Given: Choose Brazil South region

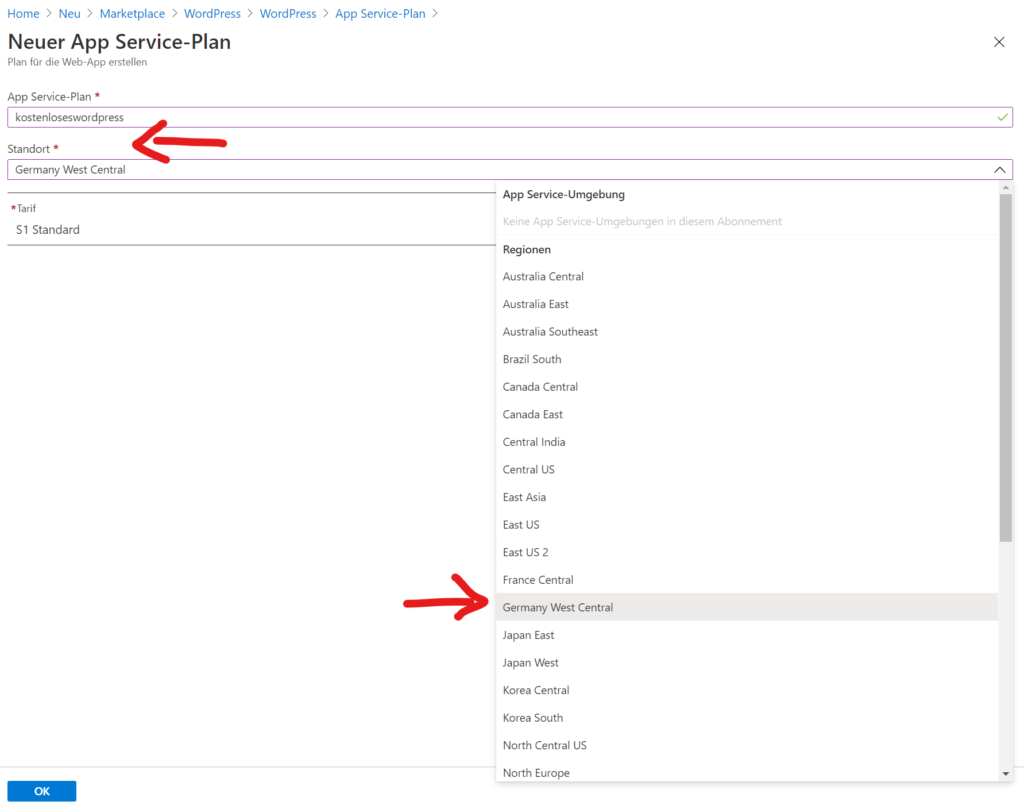Looking at the screenshot, I should (747, 359).
